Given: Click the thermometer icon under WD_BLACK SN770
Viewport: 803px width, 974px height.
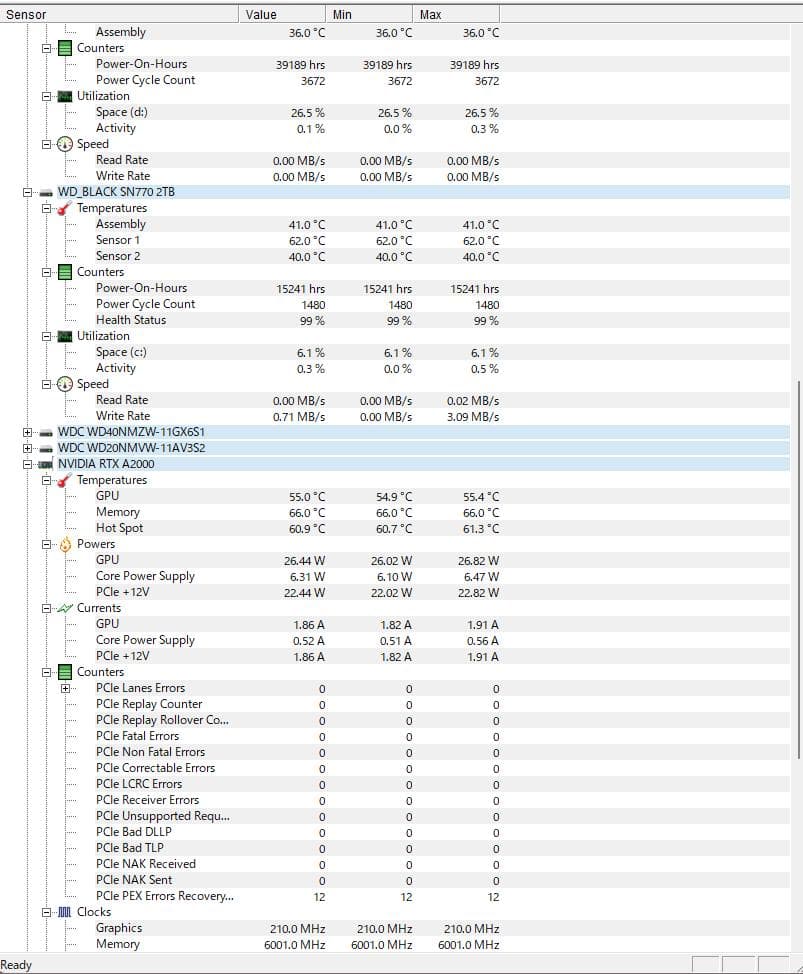Looking at the screenshot, I should click(x=64, y=208).
